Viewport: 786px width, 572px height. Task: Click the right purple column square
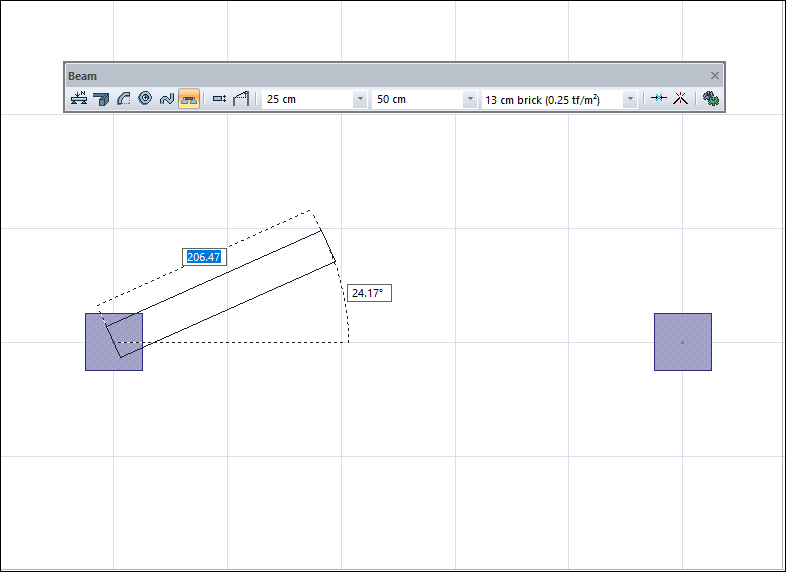[683, 342]
